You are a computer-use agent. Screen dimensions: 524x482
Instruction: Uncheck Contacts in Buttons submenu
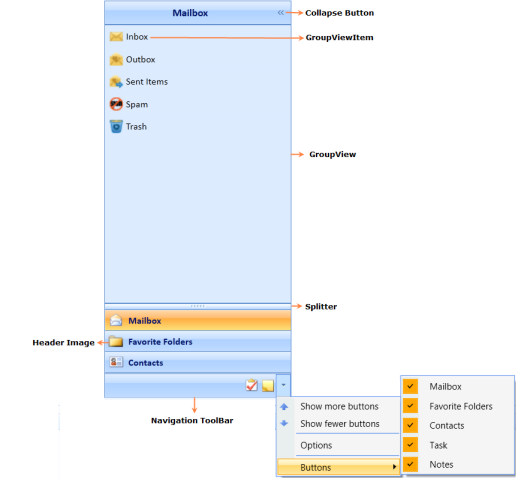tap(410, 426)
